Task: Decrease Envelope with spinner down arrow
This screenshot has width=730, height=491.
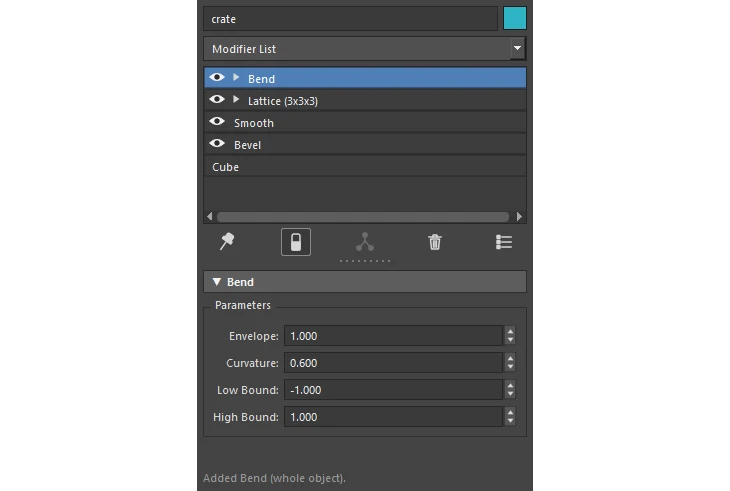Action: coord(510,340)
